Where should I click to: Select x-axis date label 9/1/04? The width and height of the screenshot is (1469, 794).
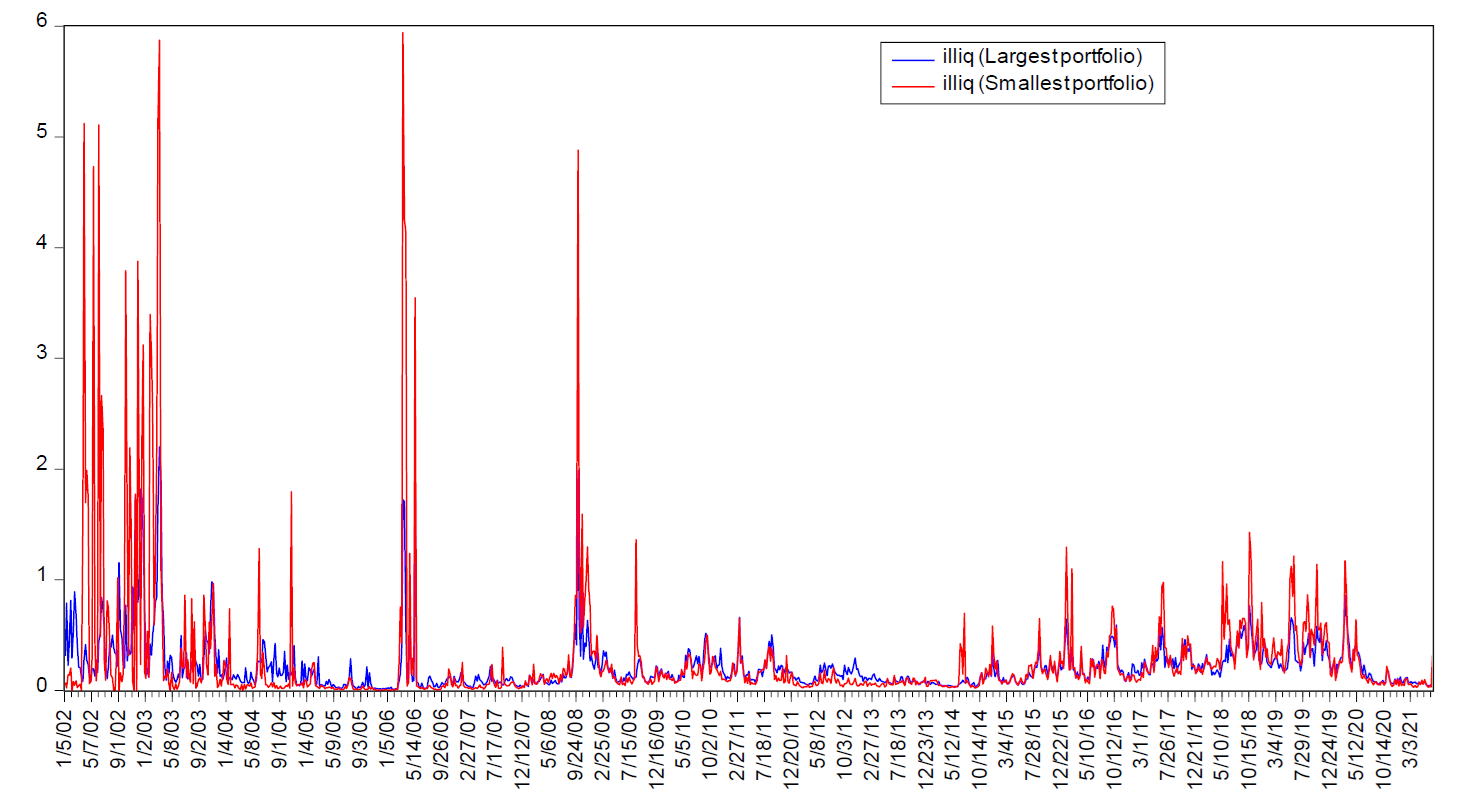tap(280, 737)
